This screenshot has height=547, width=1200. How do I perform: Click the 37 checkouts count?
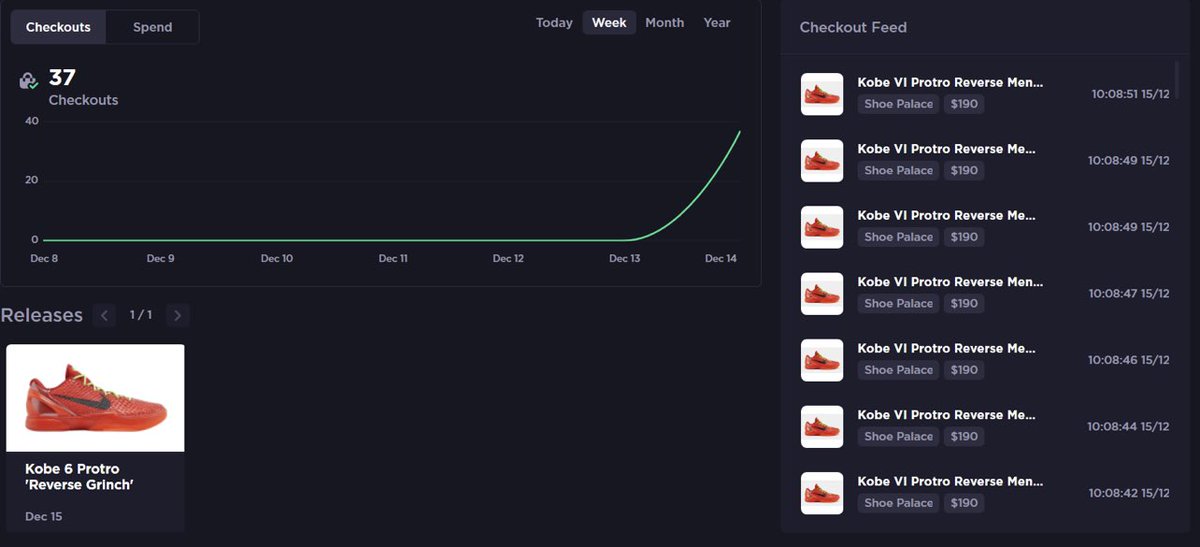62,77
